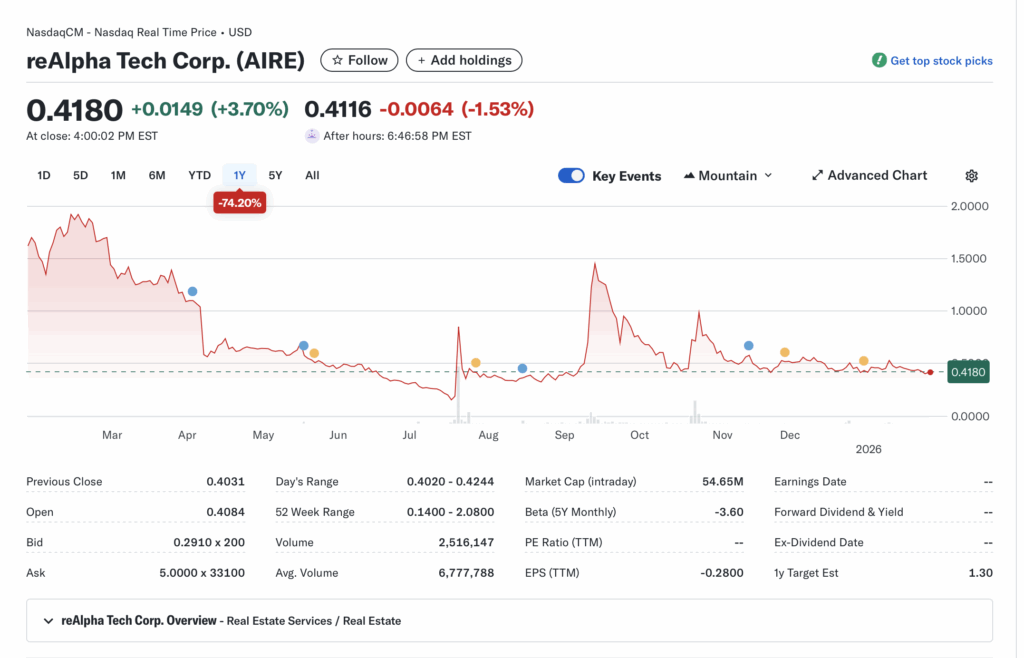Click the green icon beside Get top stock picks

(x=879, y=61)
